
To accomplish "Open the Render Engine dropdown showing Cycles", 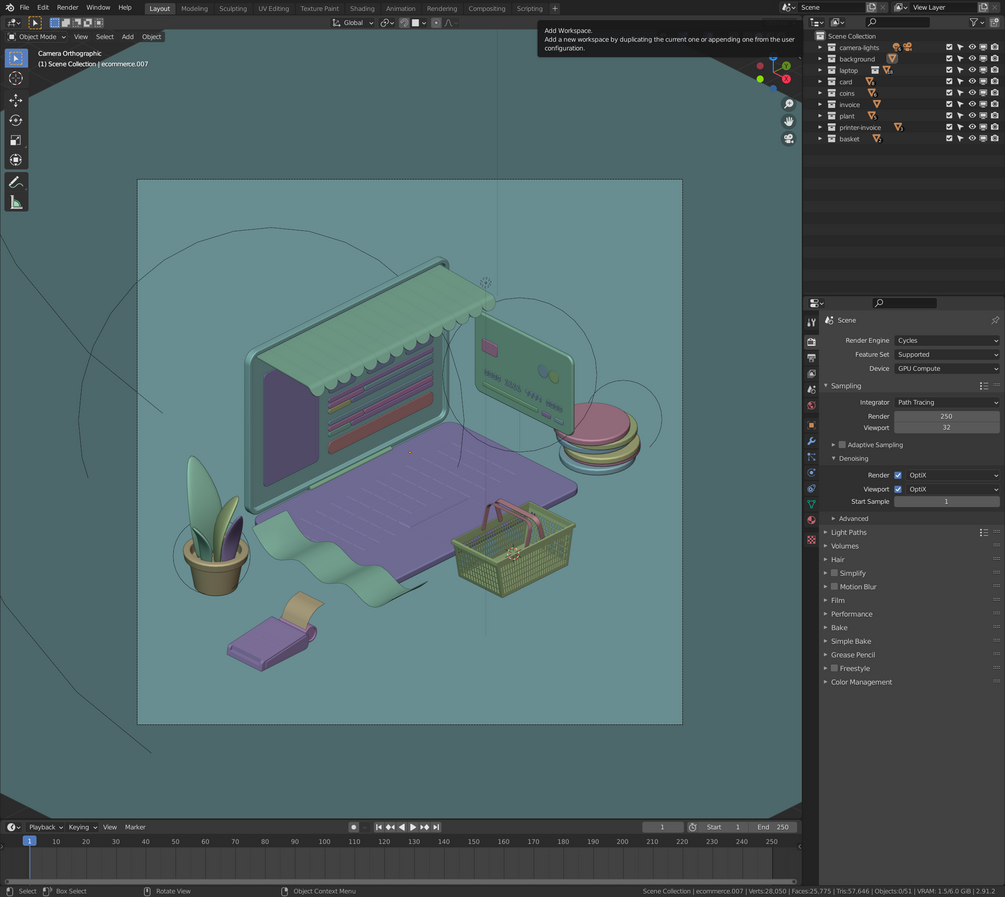I will 947,340.
